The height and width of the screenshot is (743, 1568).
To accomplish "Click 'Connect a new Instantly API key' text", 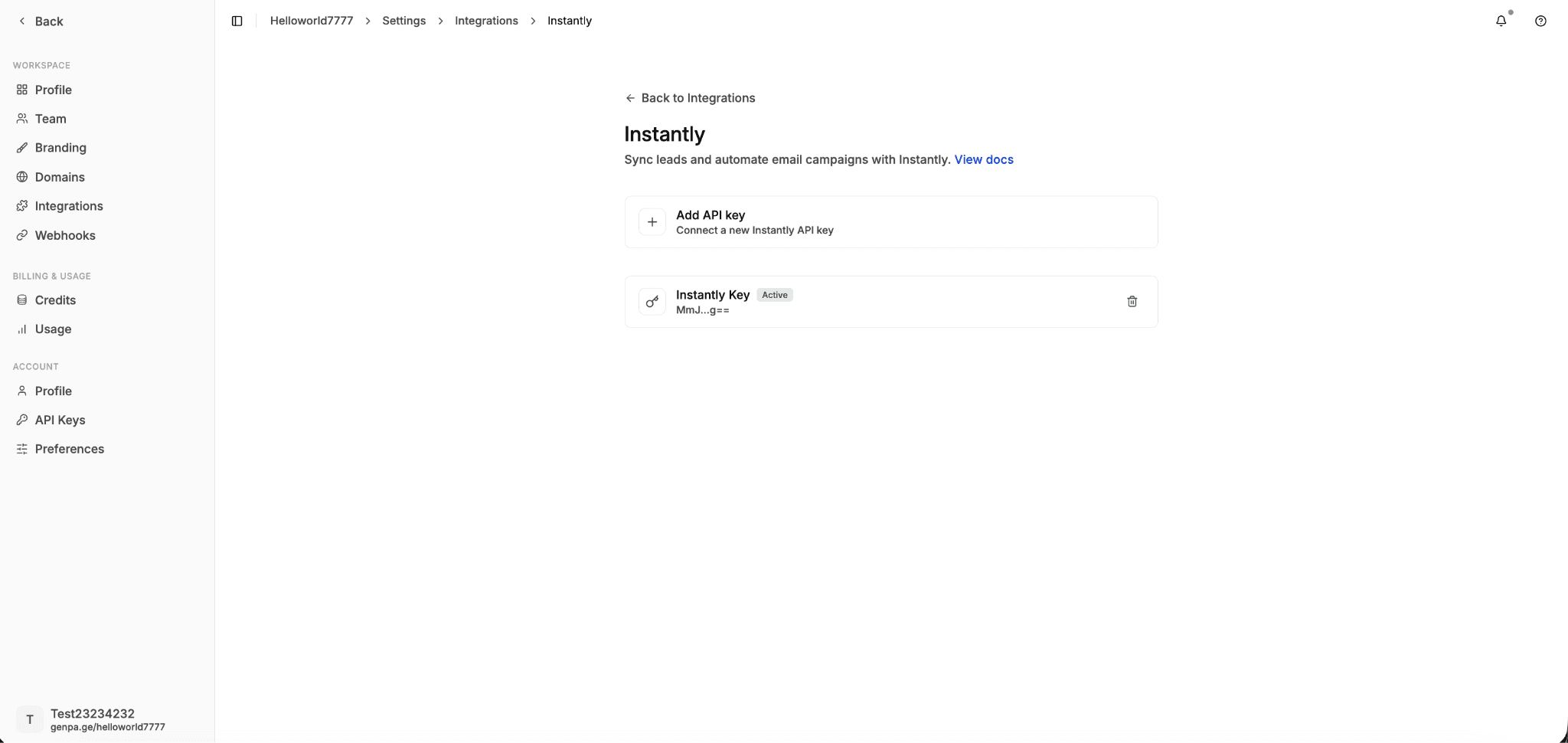I will (x=755, y=230).
